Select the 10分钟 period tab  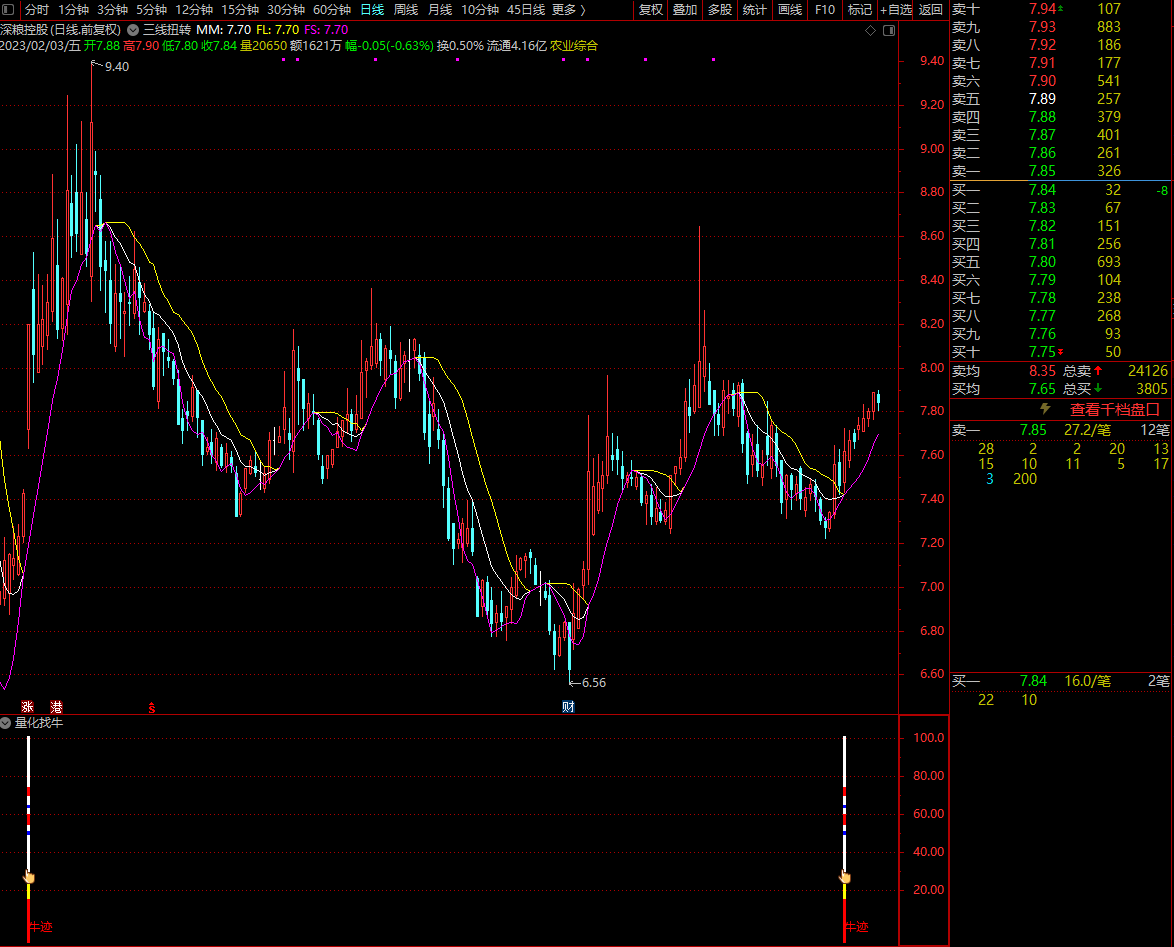click(x=480, y=10)
